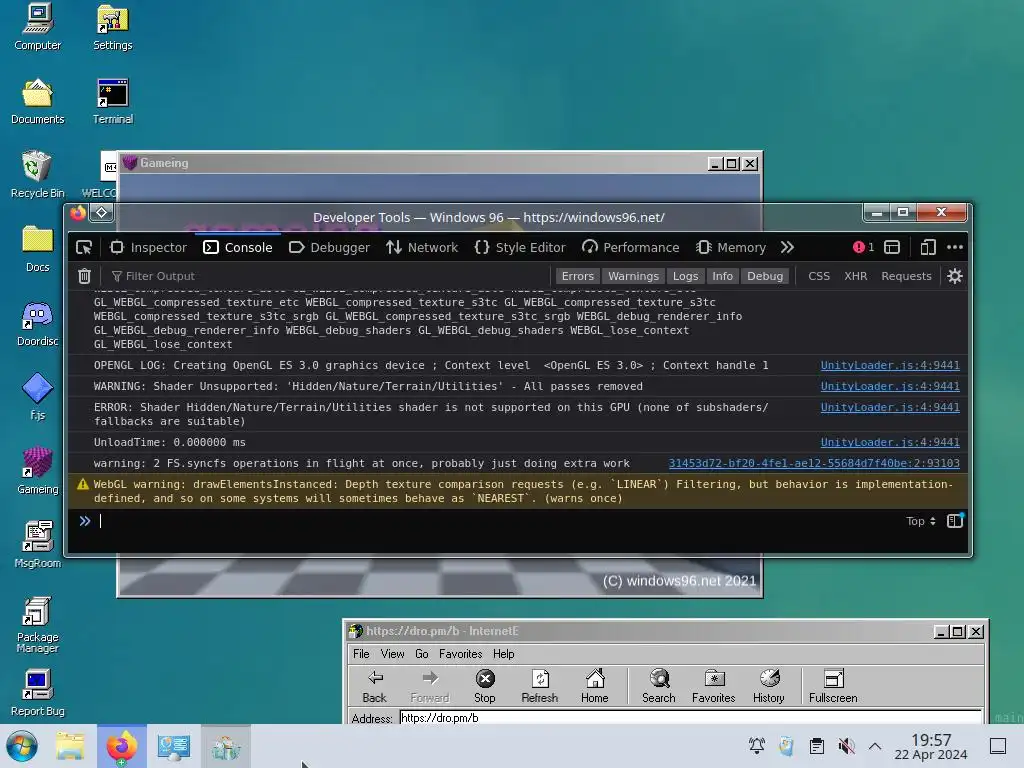Screen dimensions: 1024x768
Task: Toggle the Warnings console filter
Action: 633,276
